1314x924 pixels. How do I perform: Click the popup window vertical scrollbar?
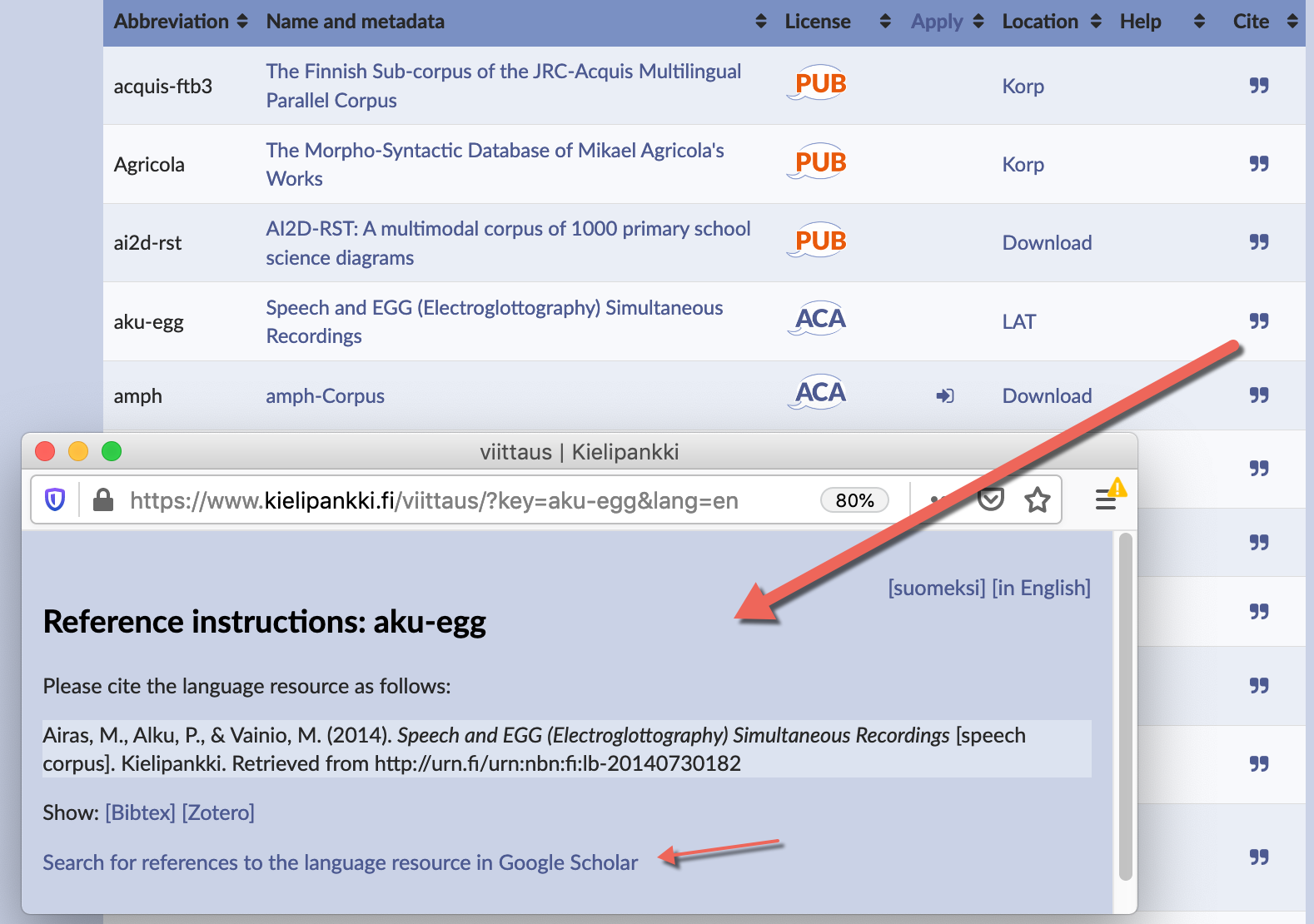[1125, 708]
